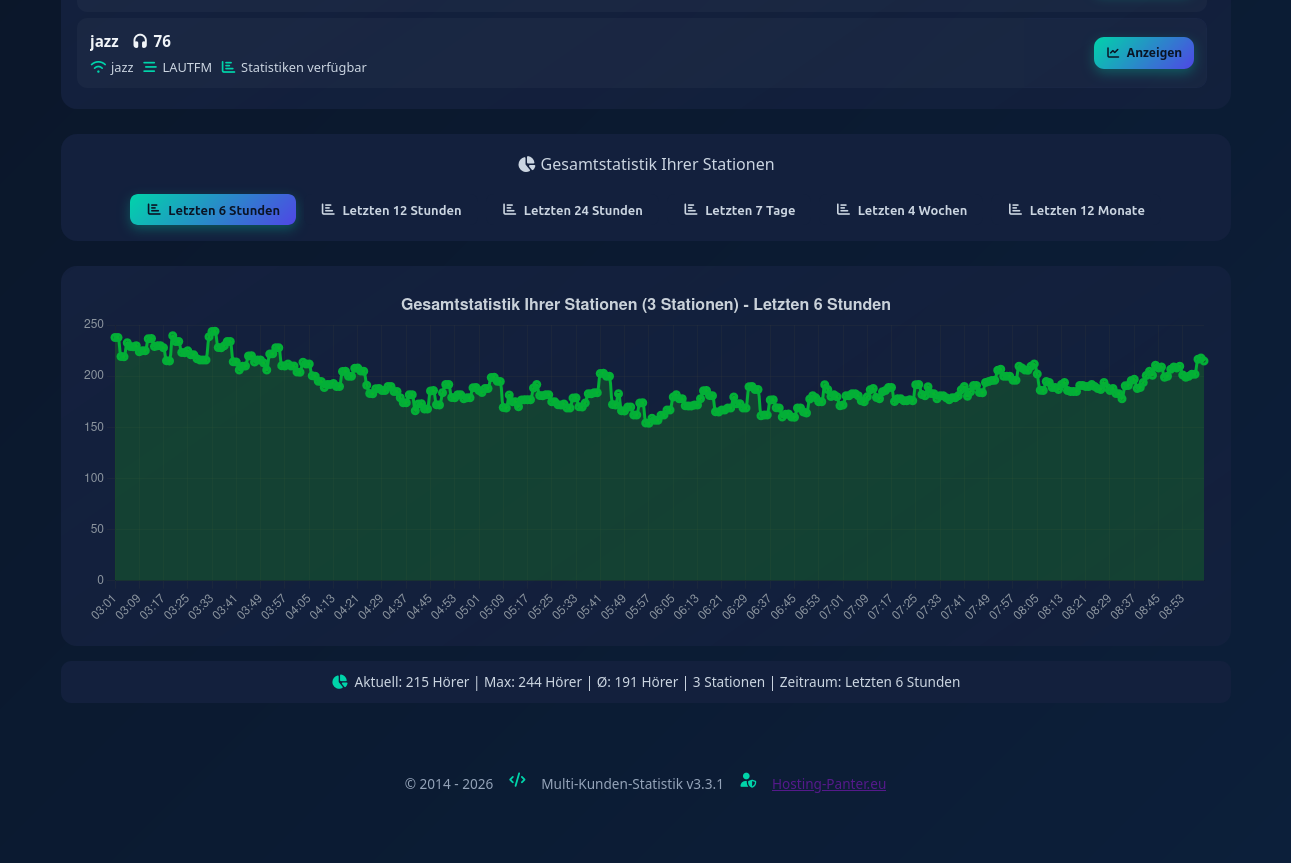Image resolution: width=1291 pixels, height=863 pixels.
Task: Switch to Letzten 7 Tage range
Action: click(x=739, y=210)
